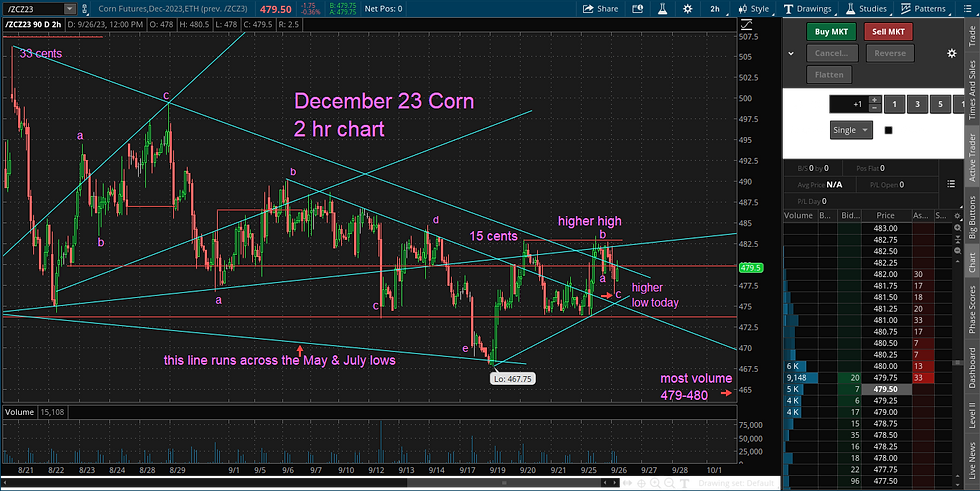
Task: Switch to Big Buttons side tab
Action: pos(972,217)
